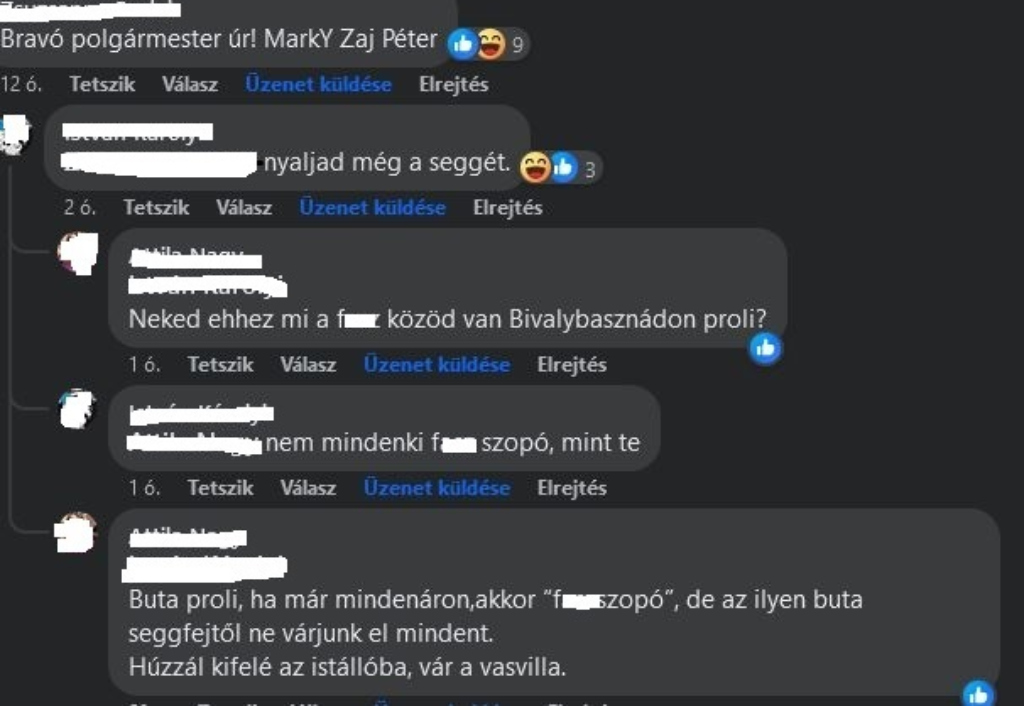Click Tetszik under the 2 ó. comment
Image resolution: width=1024 pixels, height=706 pixels.
pos(156,208)
